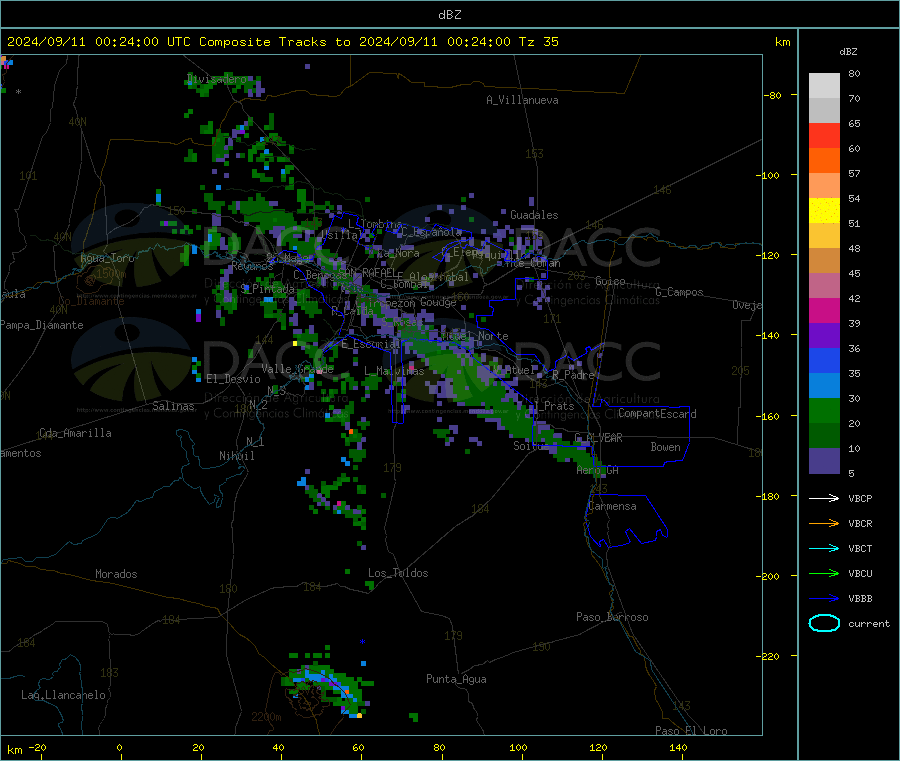Viewport: 900px width, 761px height.
Task: Click the cyan 'current' ellipse legend icon
Action: (824, 623)
